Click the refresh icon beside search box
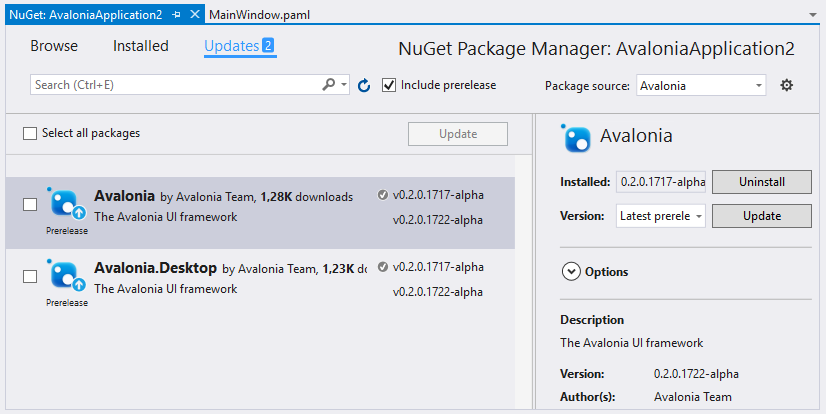Screen dimensions: 826x414 [364, 85]
